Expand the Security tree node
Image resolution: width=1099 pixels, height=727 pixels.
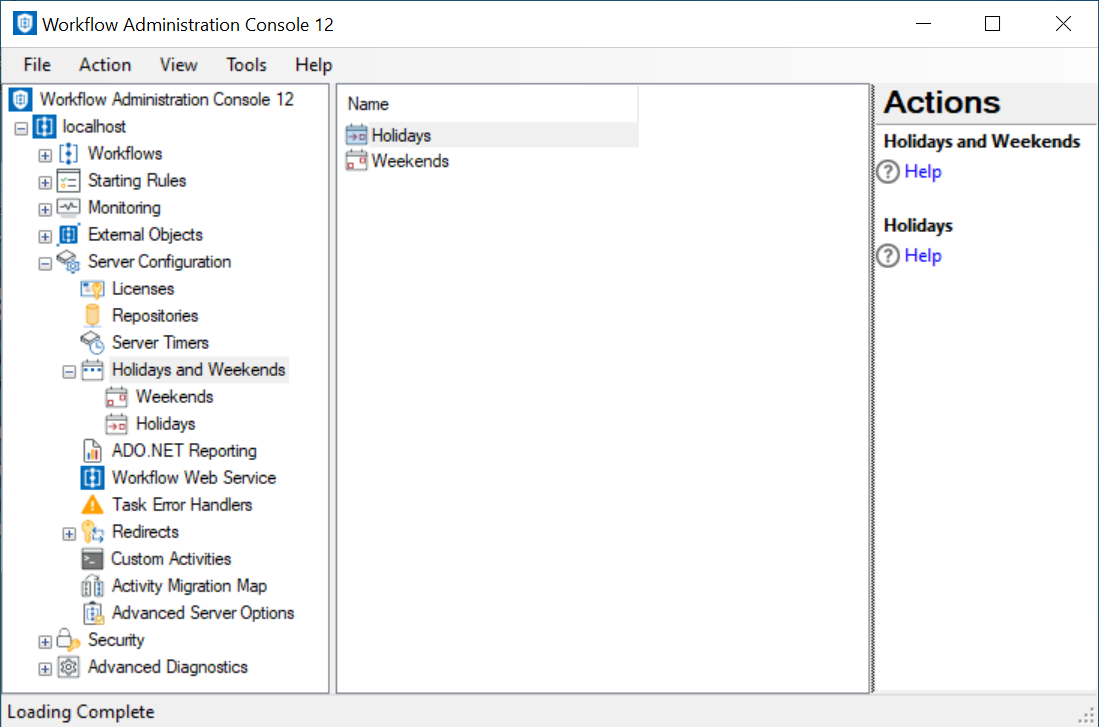[x=45, y=641]
